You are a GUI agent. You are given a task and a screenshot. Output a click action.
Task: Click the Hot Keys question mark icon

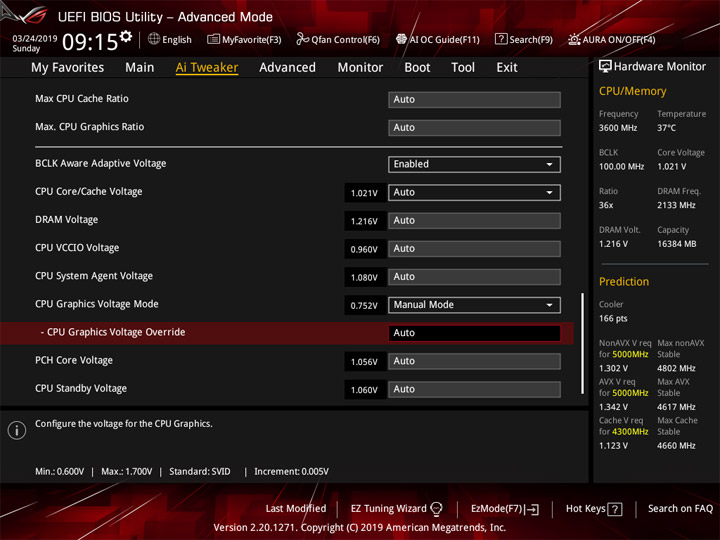615,509
